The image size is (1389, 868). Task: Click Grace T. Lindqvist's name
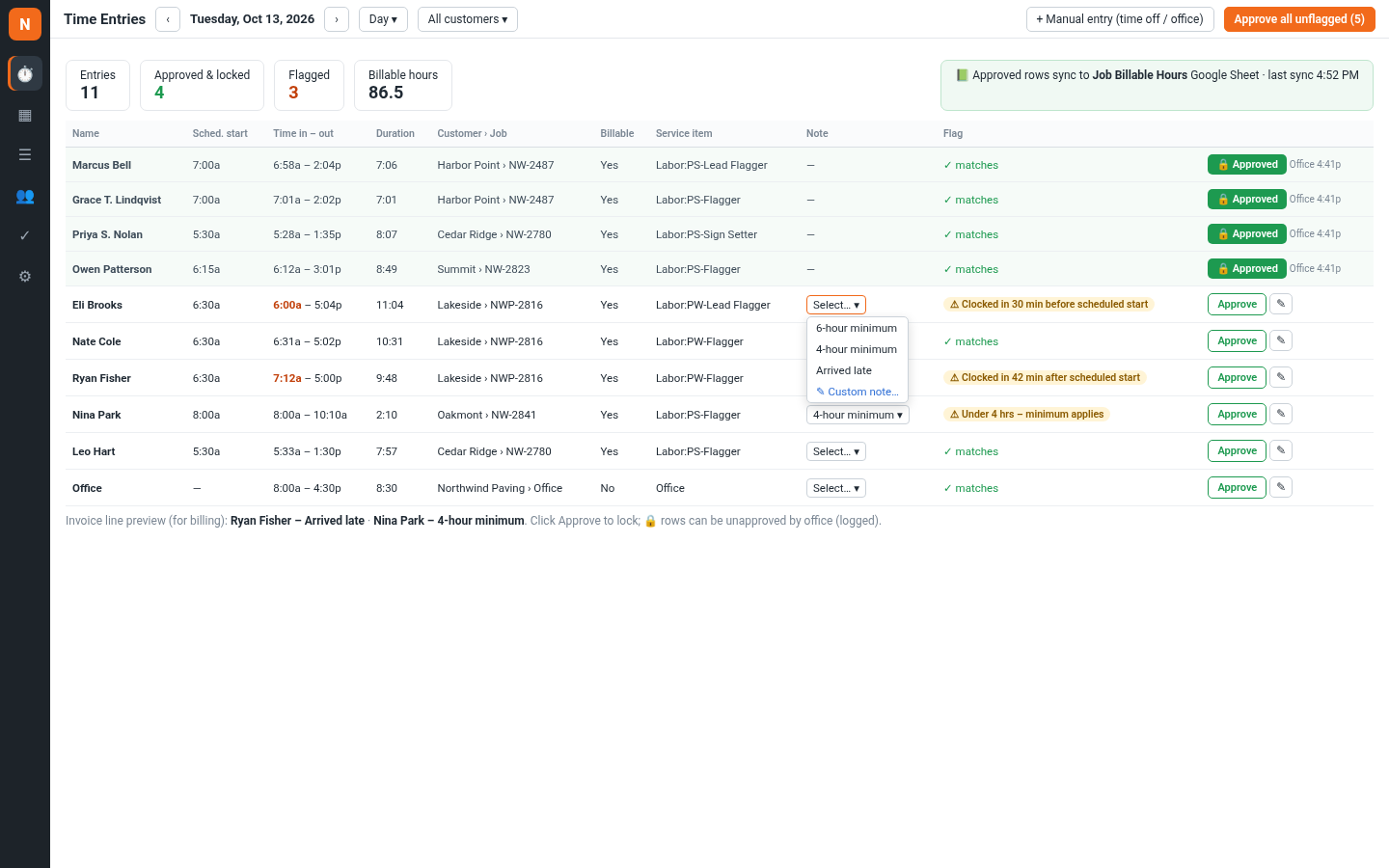coord(117,200)
